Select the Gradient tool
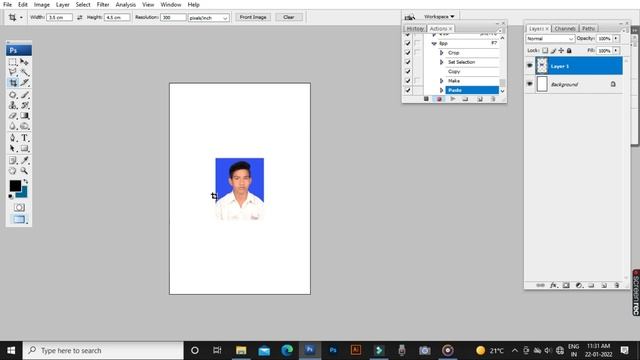This screenshot has width=640, height=360. (24, 116)
